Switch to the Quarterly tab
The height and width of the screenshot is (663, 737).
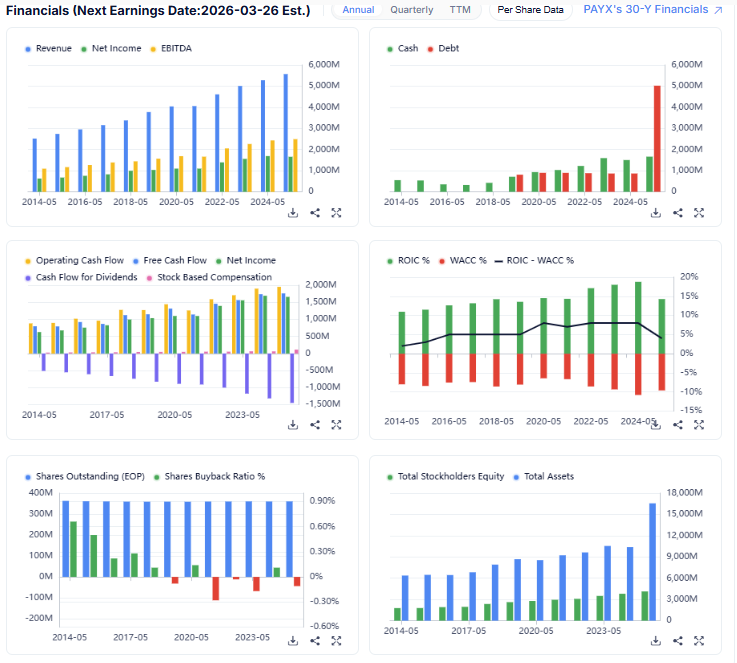pos(411,10)
